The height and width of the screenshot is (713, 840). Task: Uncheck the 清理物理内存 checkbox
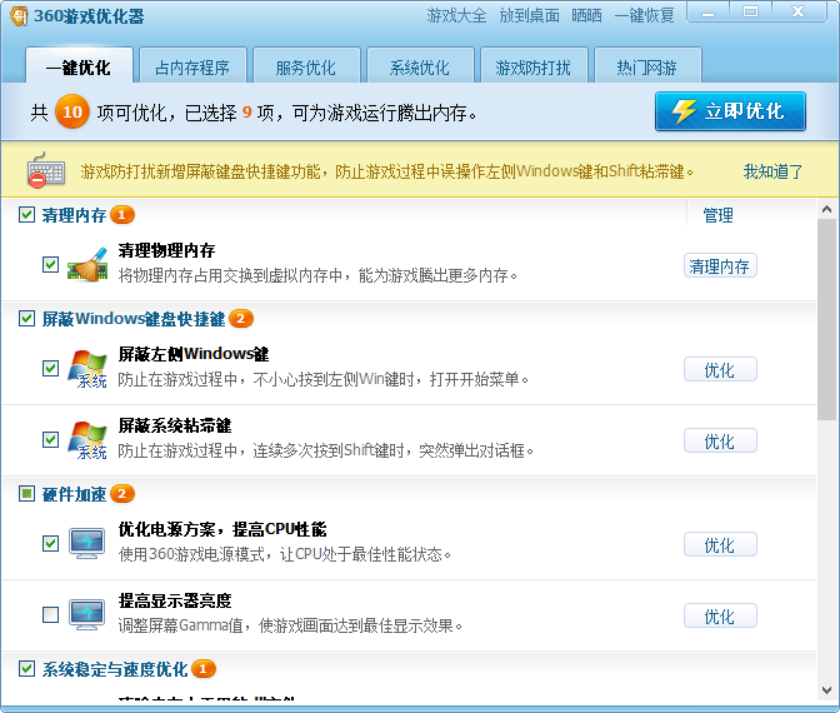pyautogui.click(x=51, y=265)
